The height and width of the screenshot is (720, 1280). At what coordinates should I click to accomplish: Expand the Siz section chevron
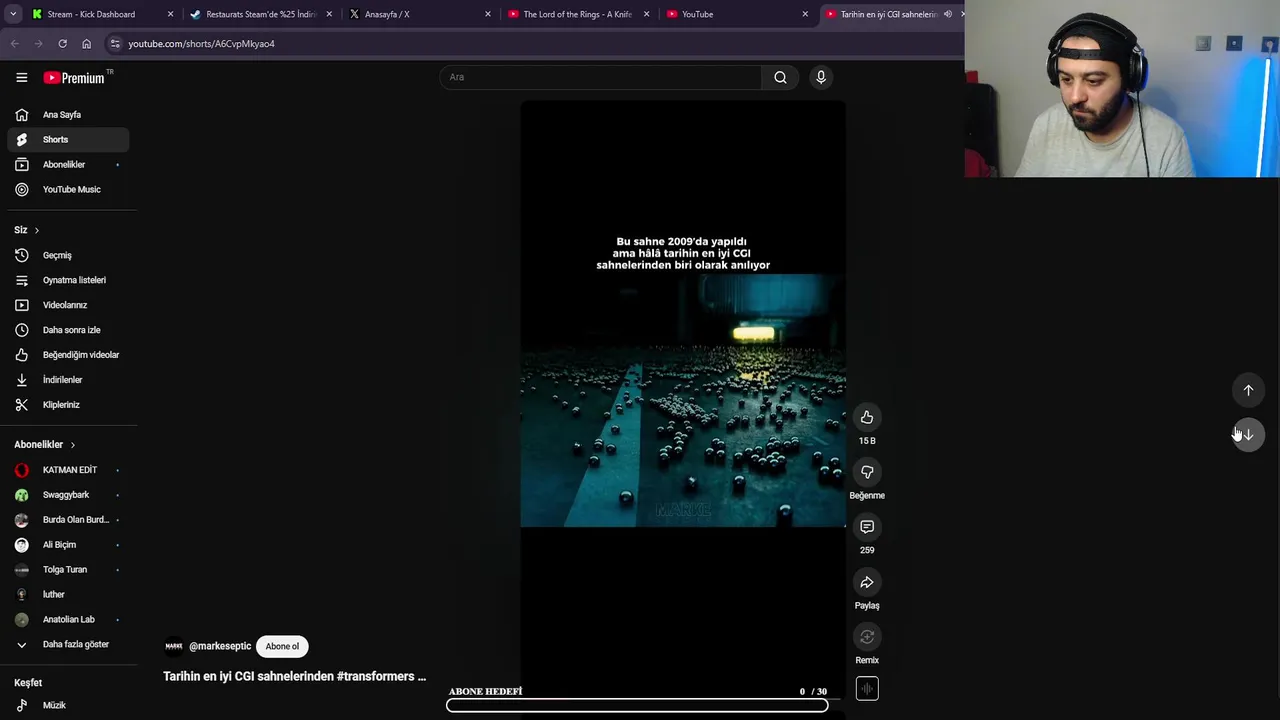(x=37, y=230)
